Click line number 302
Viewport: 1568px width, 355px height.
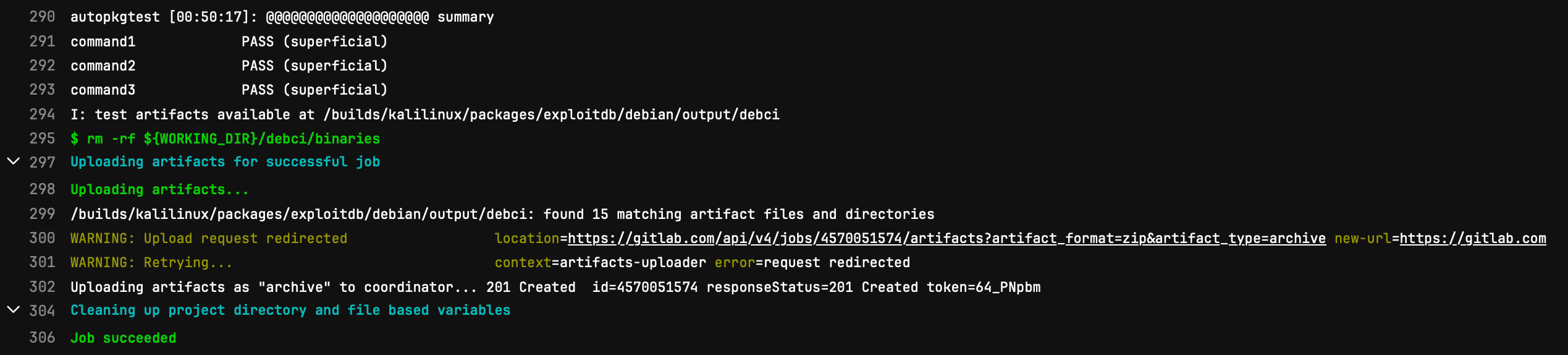point(42,287)
